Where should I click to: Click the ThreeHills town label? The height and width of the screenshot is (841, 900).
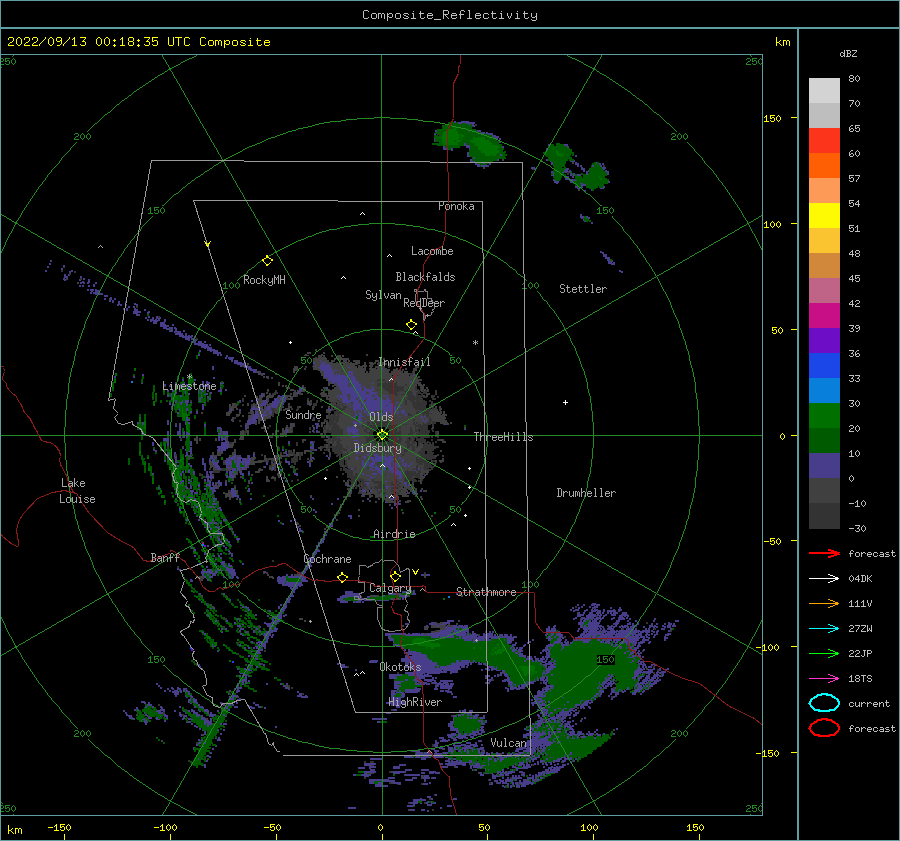click(x=503, y=437)
